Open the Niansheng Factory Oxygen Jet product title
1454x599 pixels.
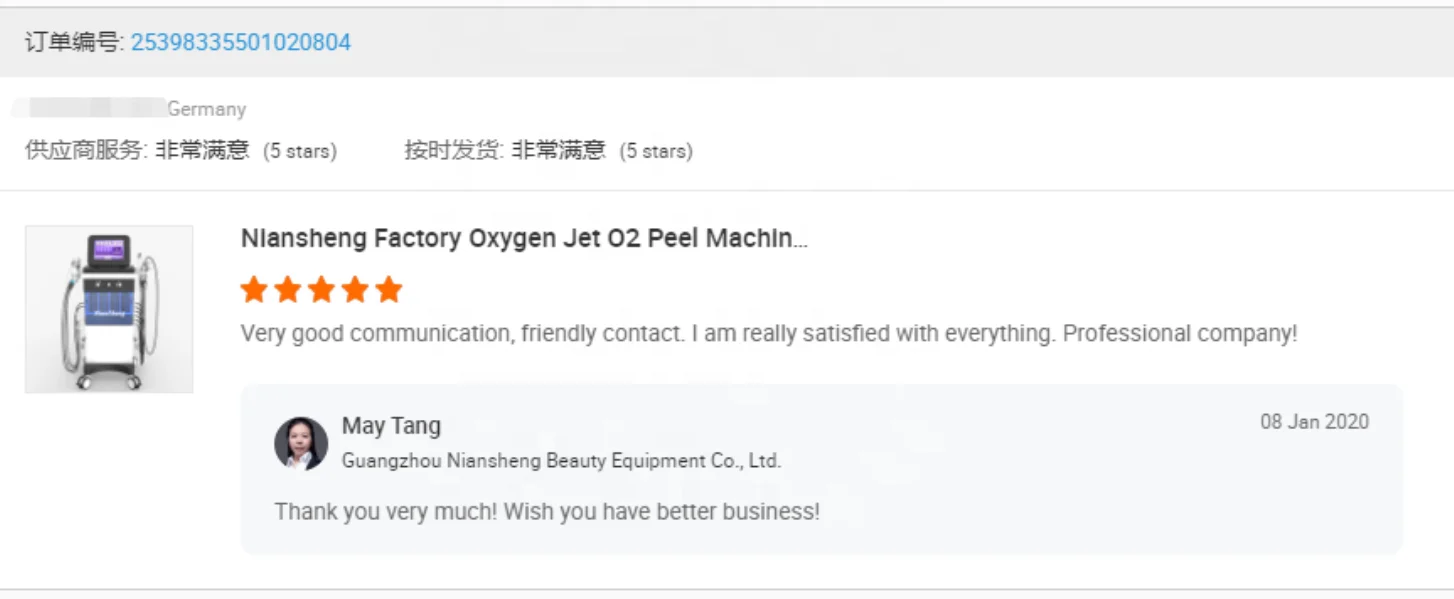[524, 239]
